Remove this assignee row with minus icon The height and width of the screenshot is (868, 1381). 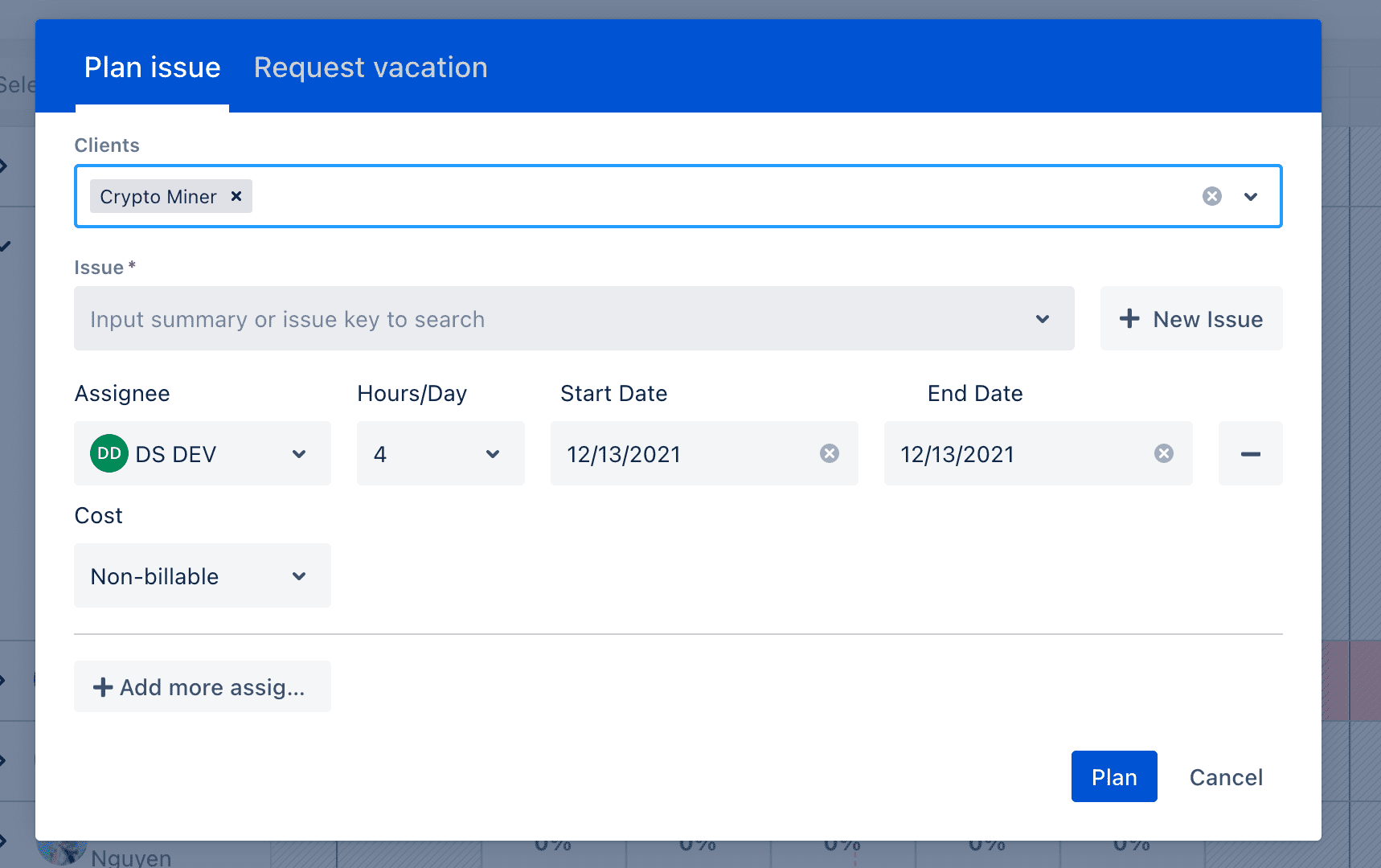click(1250, 453)
